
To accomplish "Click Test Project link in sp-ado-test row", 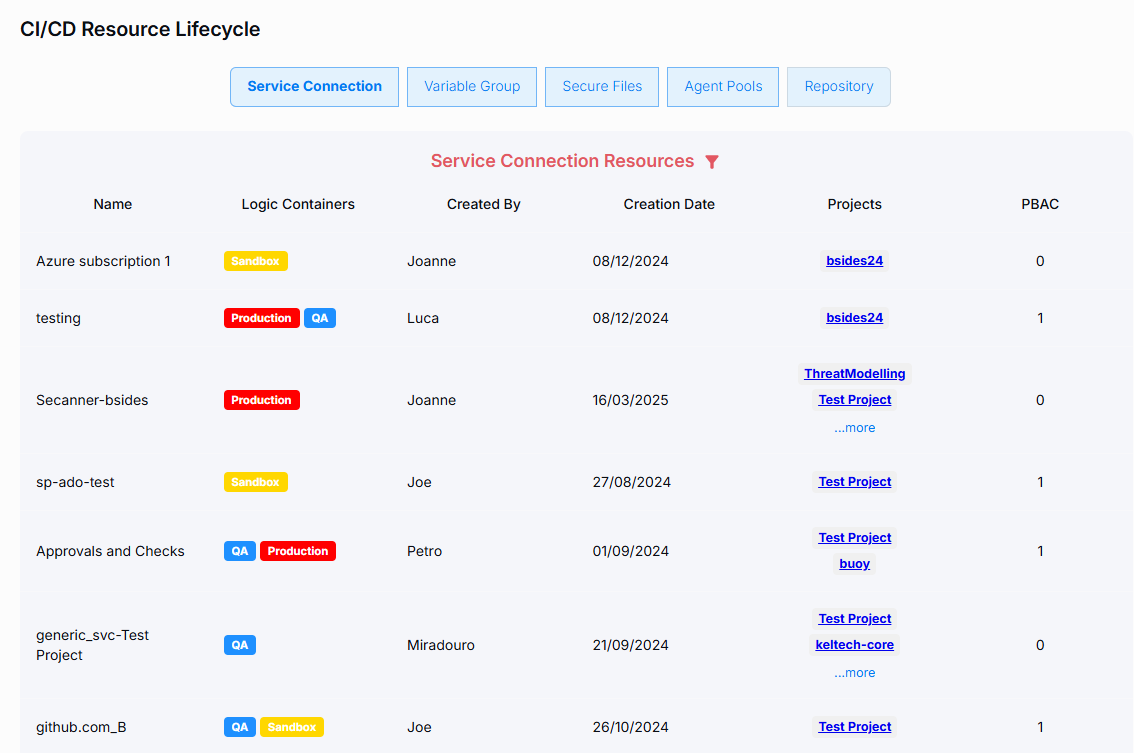I will tap(854, 482).
